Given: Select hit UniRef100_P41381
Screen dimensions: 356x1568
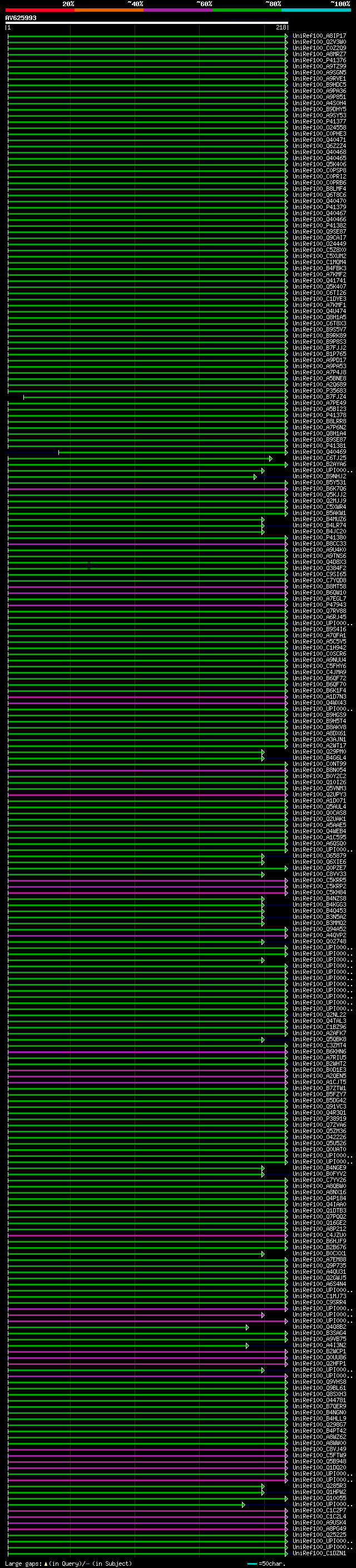Looking at the screenshot, I should pyautogui.click(x=319, y=446).
